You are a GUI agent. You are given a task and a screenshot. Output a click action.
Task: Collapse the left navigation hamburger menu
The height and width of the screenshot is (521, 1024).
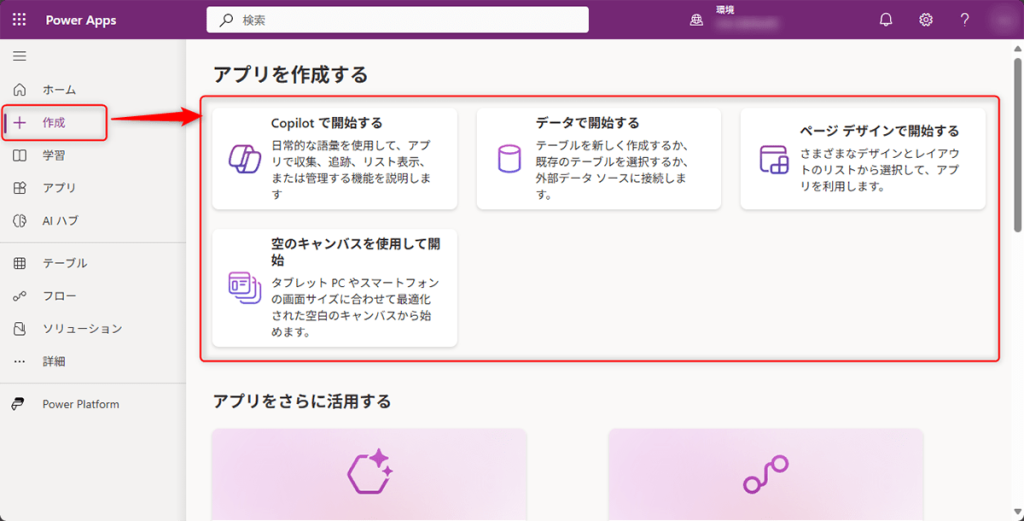coord(20,56)
